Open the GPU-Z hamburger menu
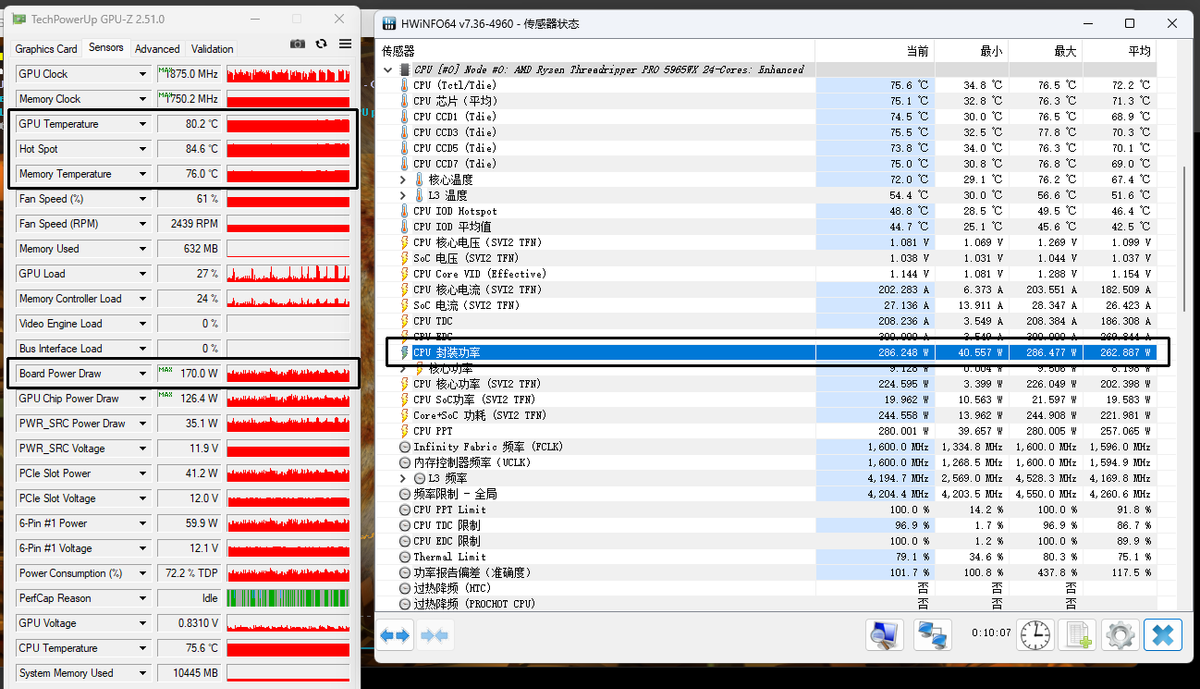 tap(345, 44)
